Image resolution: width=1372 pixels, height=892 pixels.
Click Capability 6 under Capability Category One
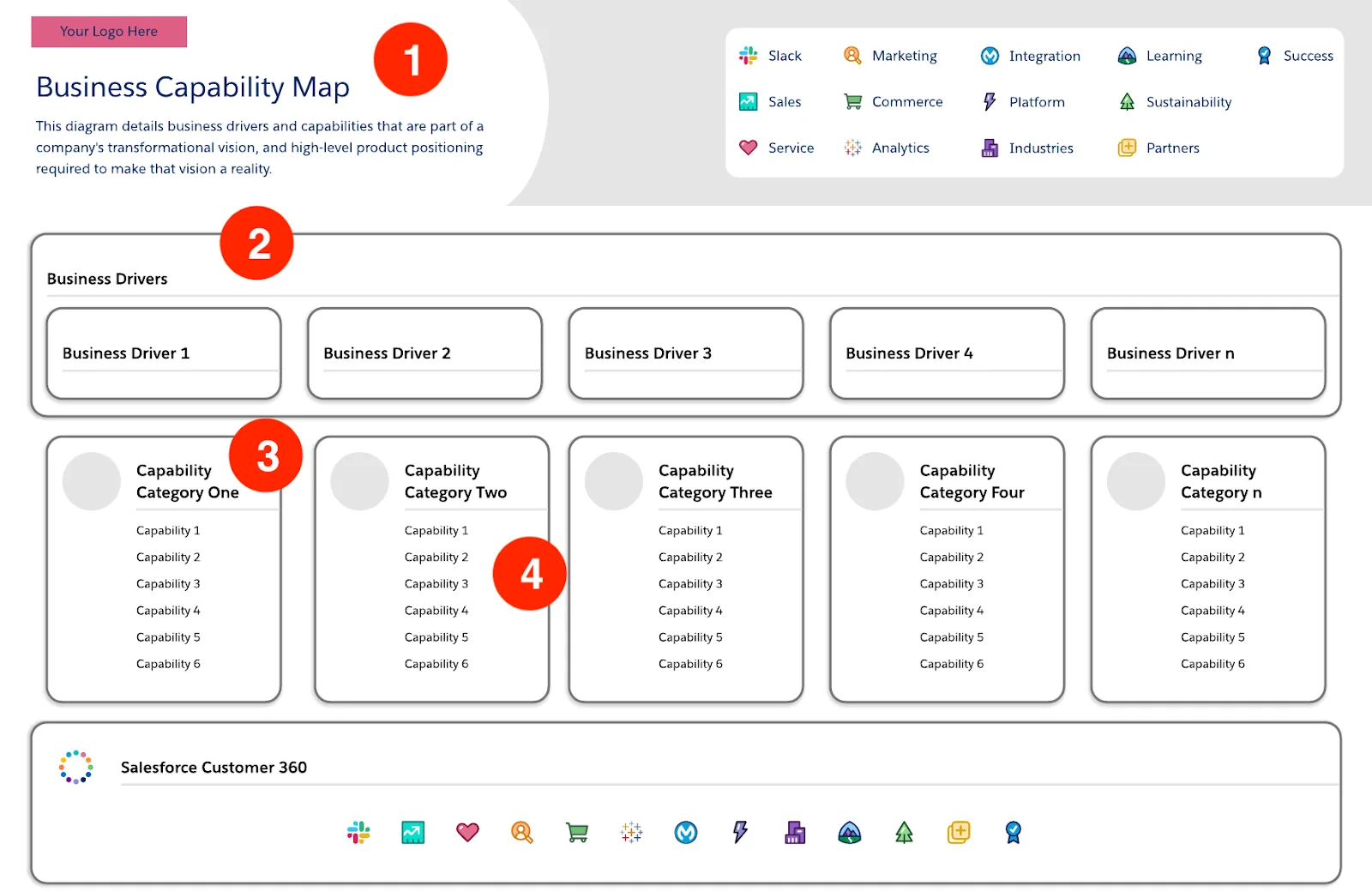[168, 664]
